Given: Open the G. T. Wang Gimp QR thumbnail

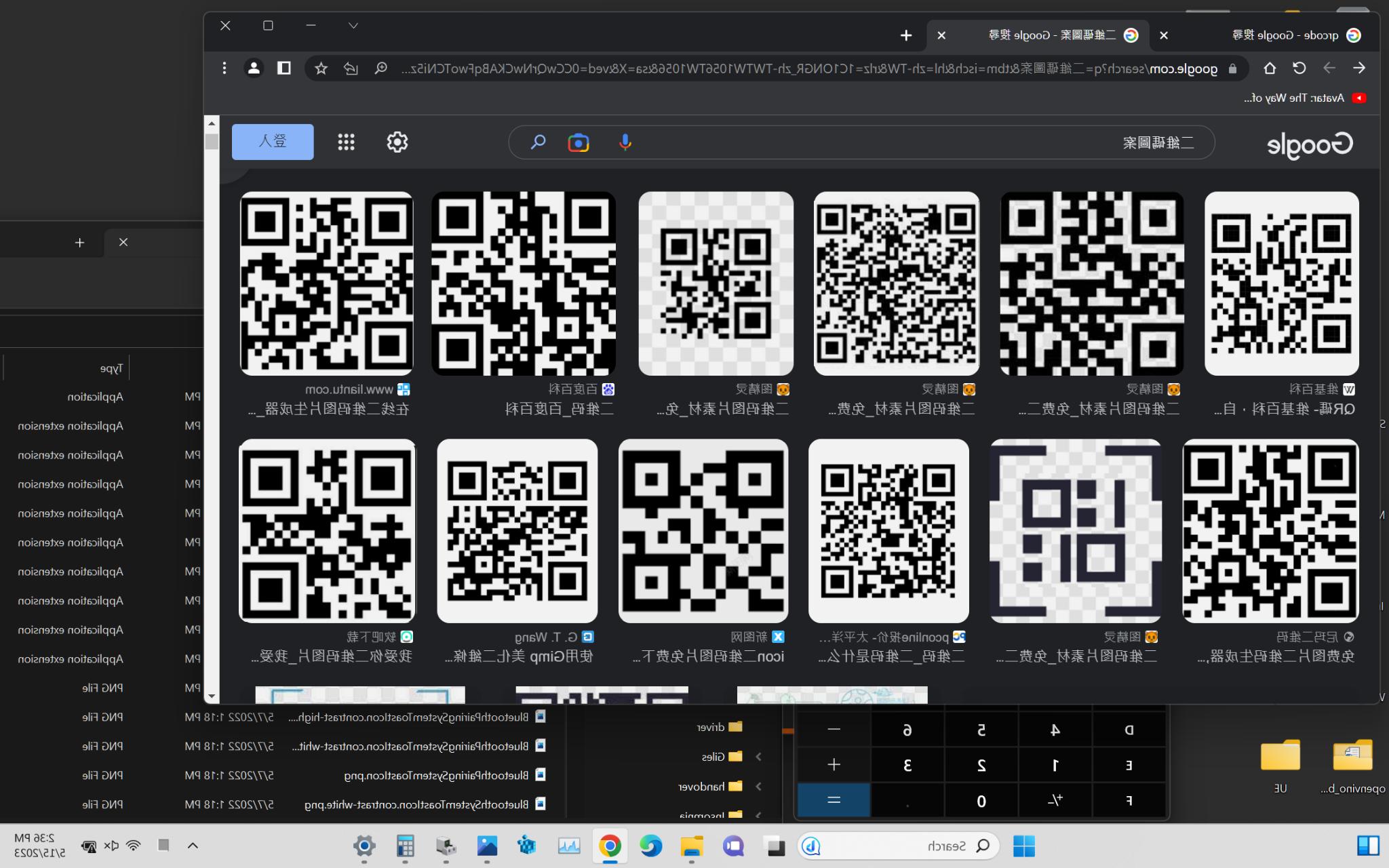Looking at the screenshot, I should click(x=517, y=531).
